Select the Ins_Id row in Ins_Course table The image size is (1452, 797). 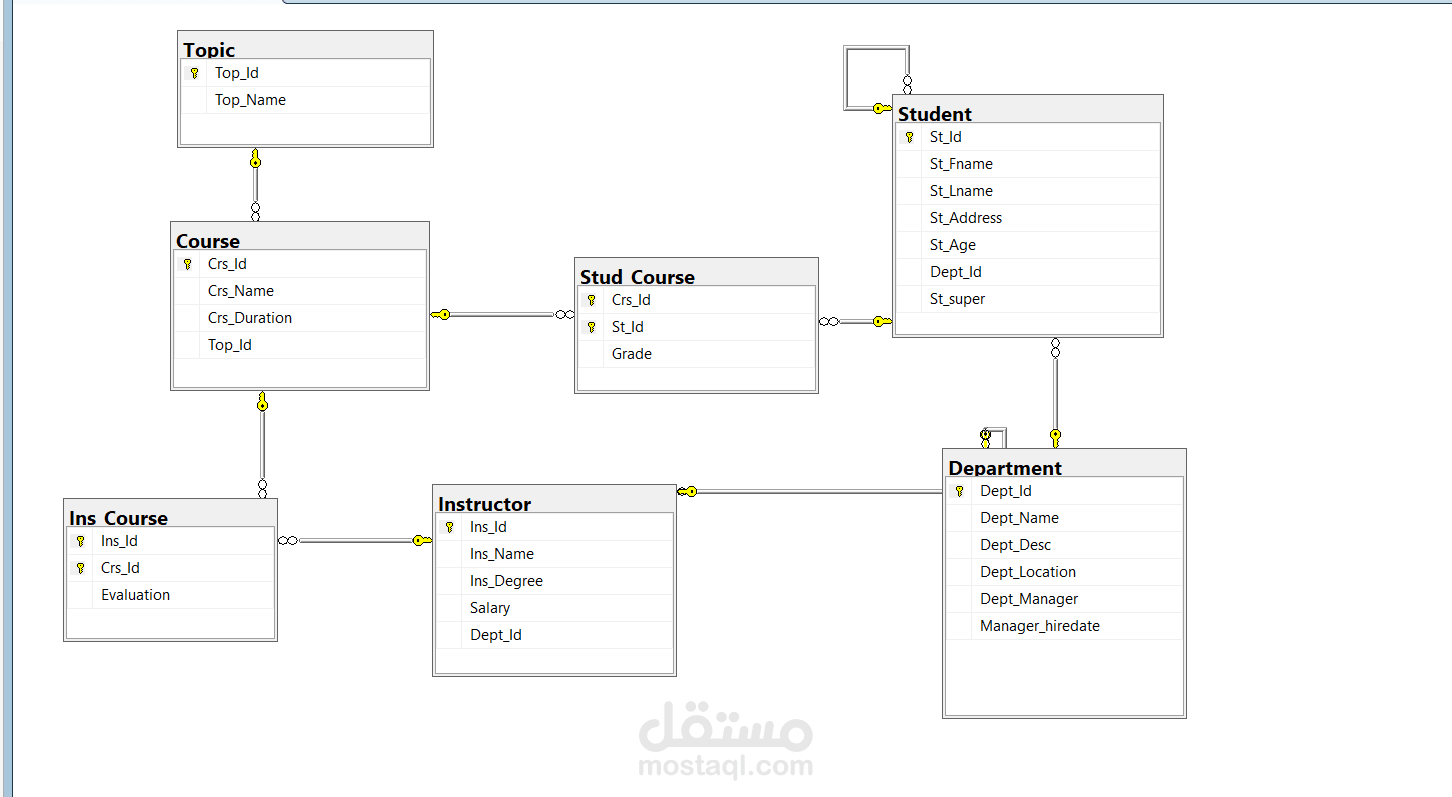tap(170, 541)
